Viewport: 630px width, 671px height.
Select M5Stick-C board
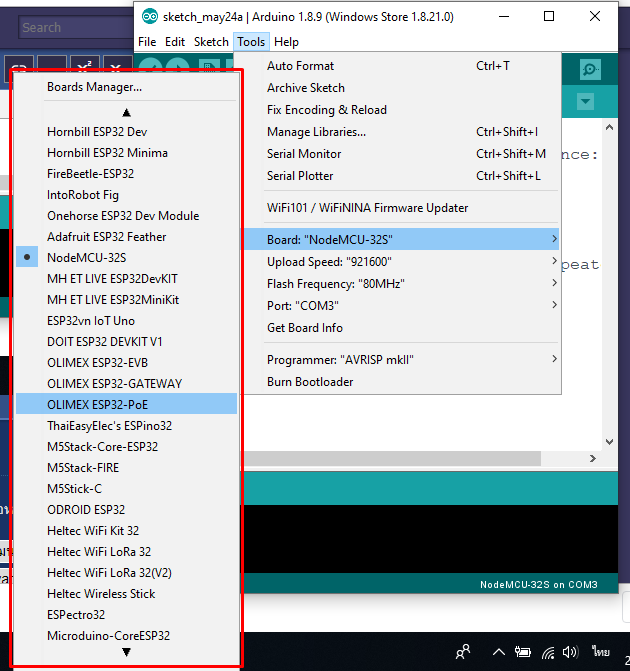click(126, 488)
